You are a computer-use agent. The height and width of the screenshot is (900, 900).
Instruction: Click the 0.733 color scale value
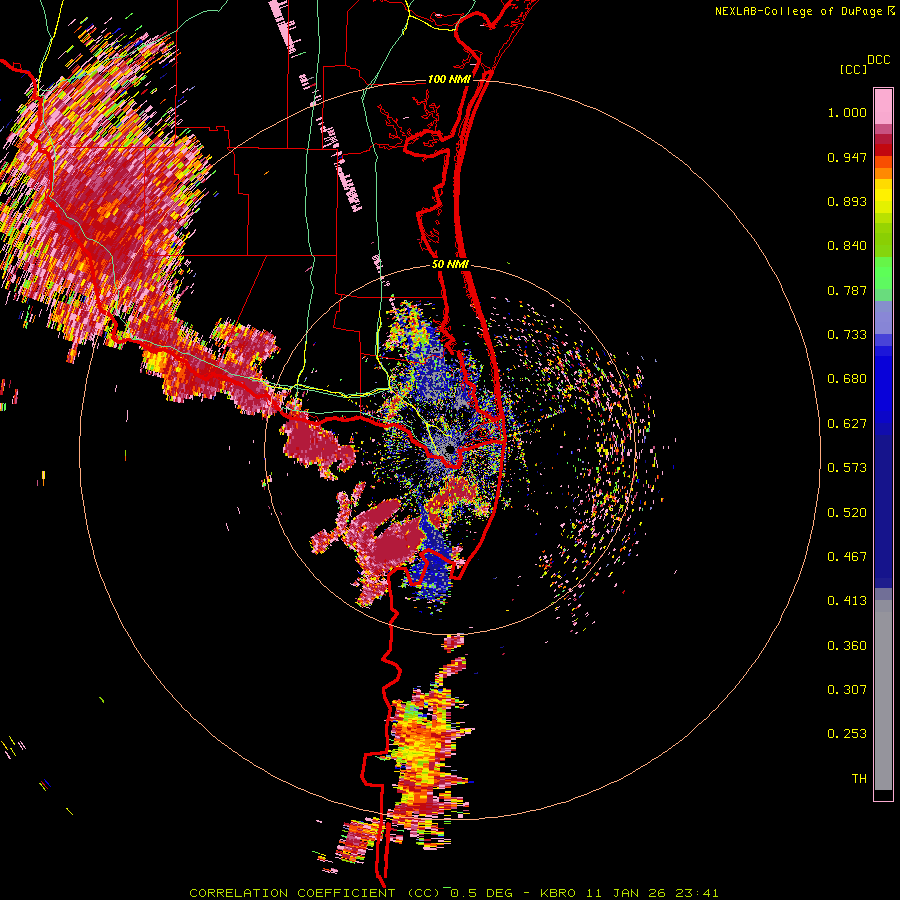click(847, 335)
